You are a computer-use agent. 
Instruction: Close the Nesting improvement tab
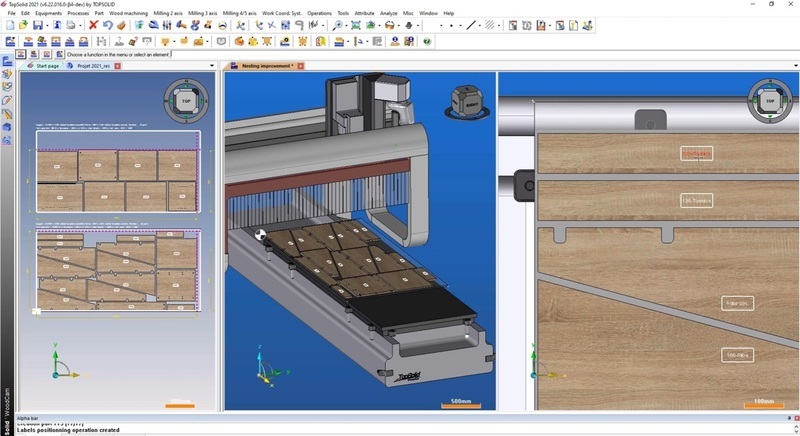click(299, 66)
